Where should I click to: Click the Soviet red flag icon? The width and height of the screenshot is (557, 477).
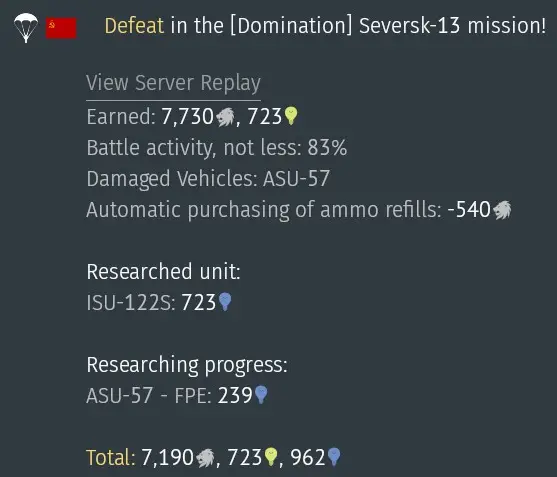point(61,28)
